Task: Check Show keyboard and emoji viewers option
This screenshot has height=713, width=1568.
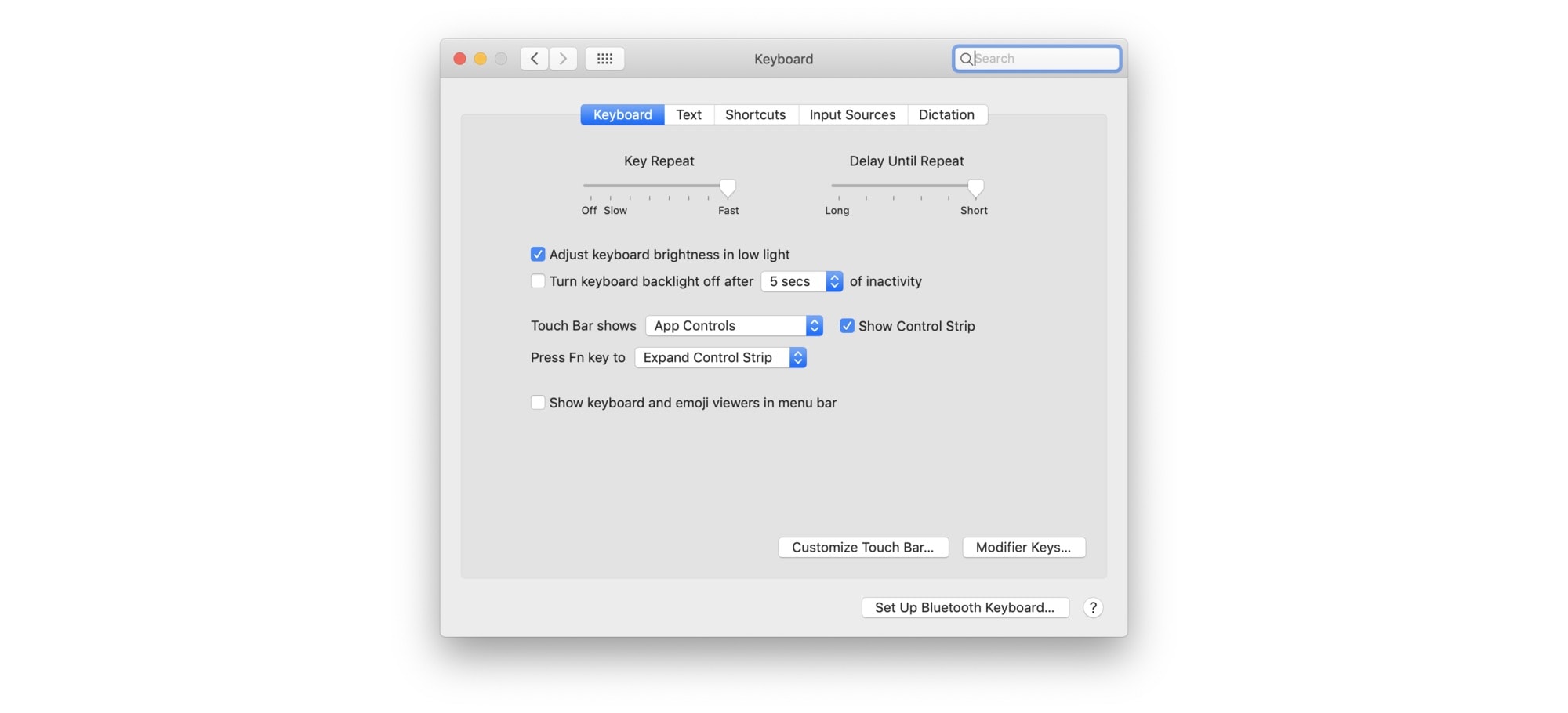Action: (538, 402)
